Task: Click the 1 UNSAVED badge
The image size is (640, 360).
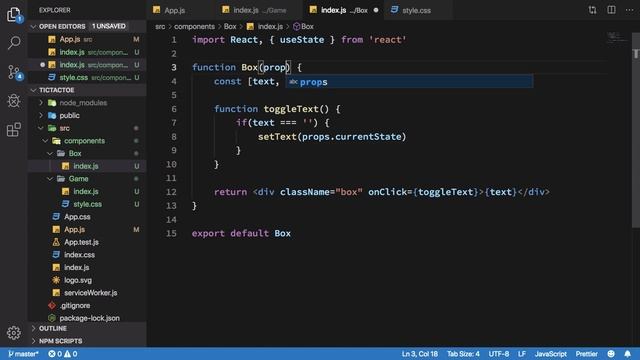Action: click(109, 26)
